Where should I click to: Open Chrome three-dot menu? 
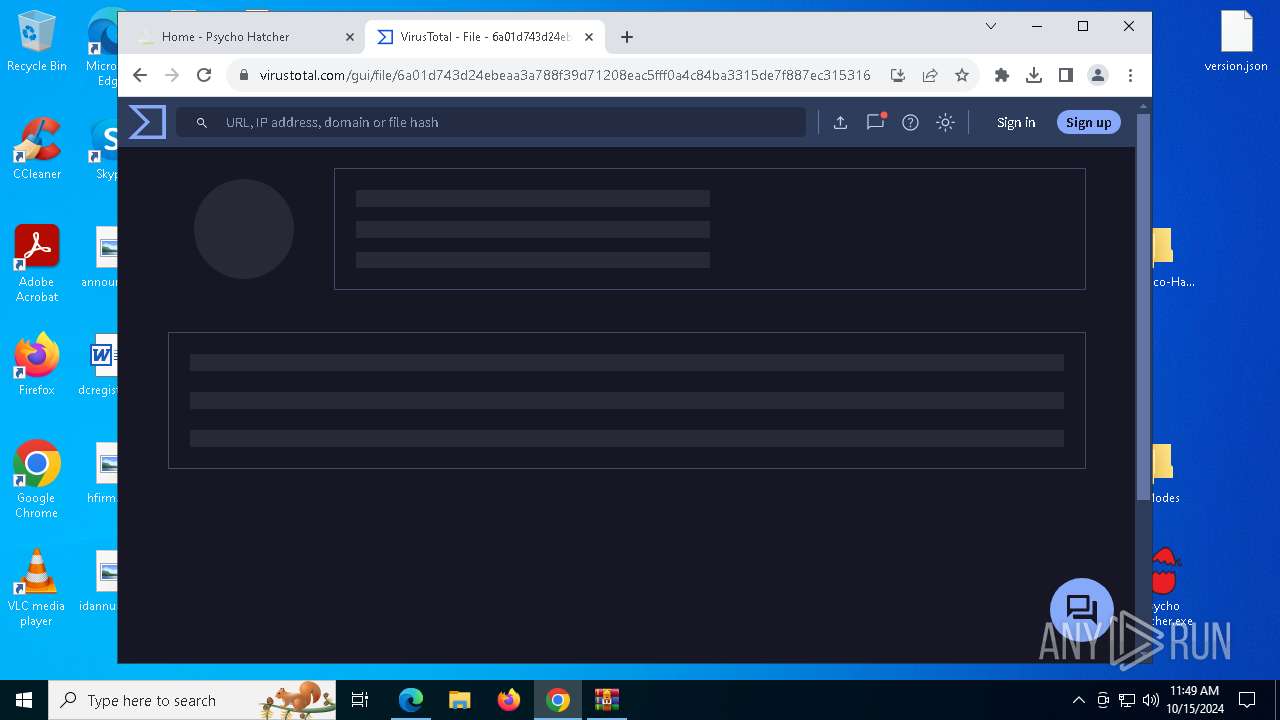(x=1130, y=75)
